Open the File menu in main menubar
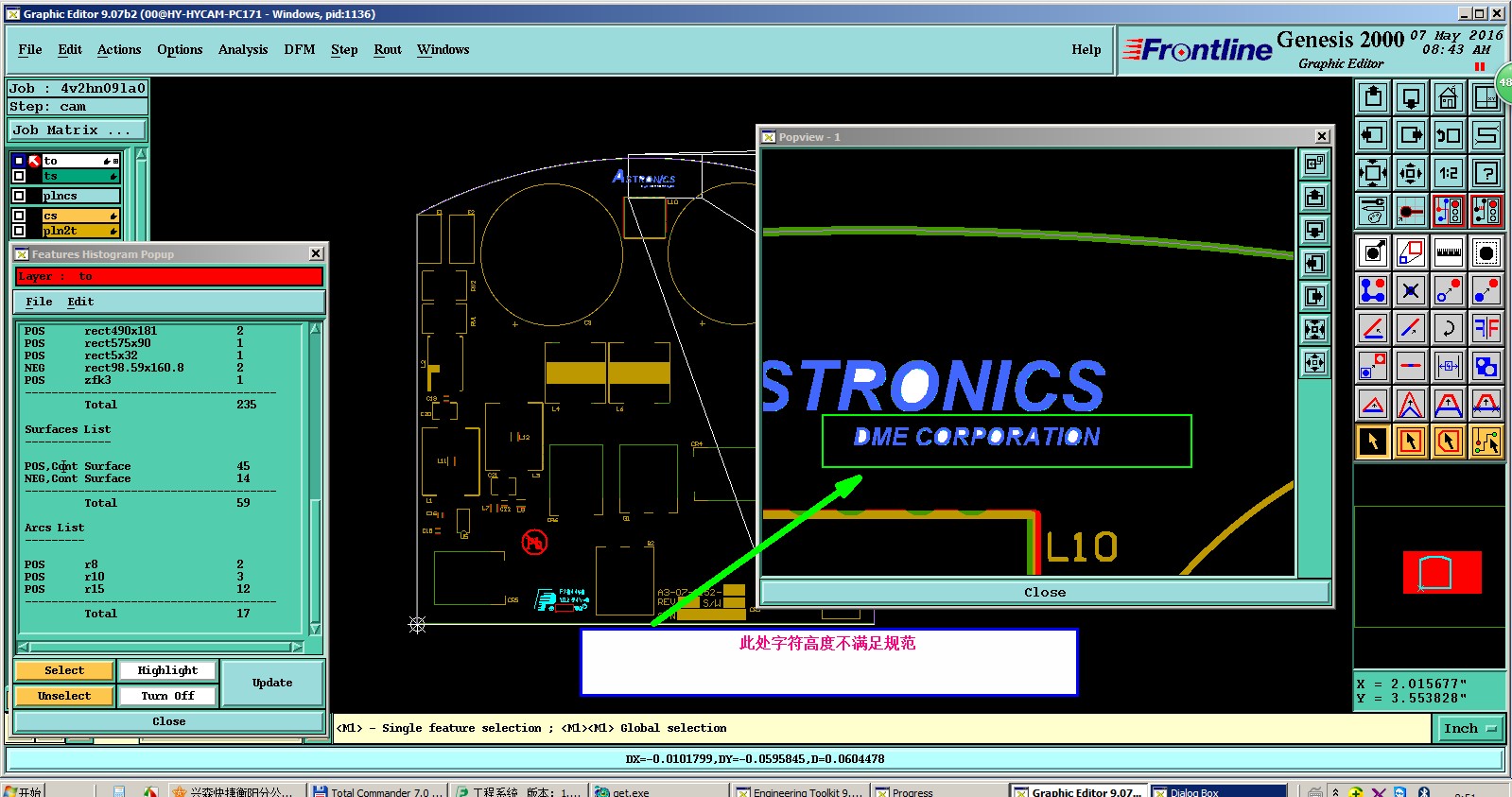1512x797 pixels. point(30,49)
